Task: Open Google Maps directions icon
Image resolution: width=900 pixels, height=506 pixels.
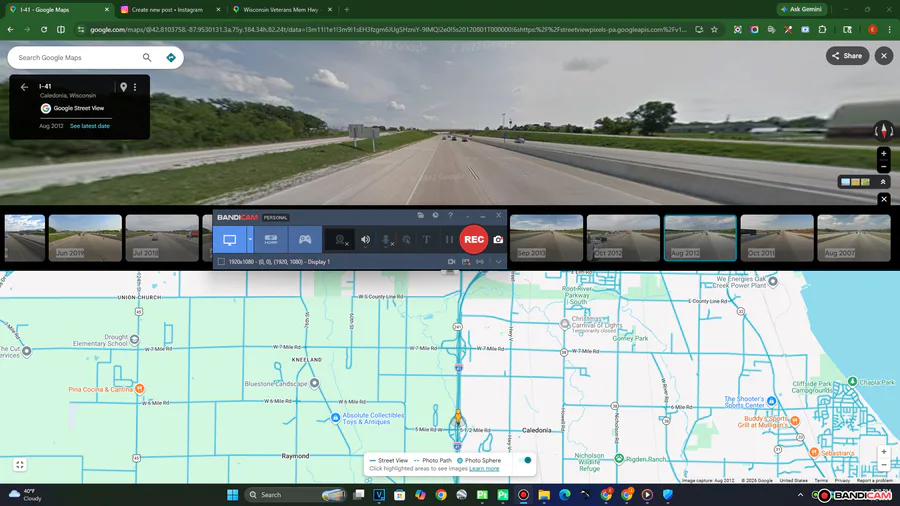Action: pos(170,57)
